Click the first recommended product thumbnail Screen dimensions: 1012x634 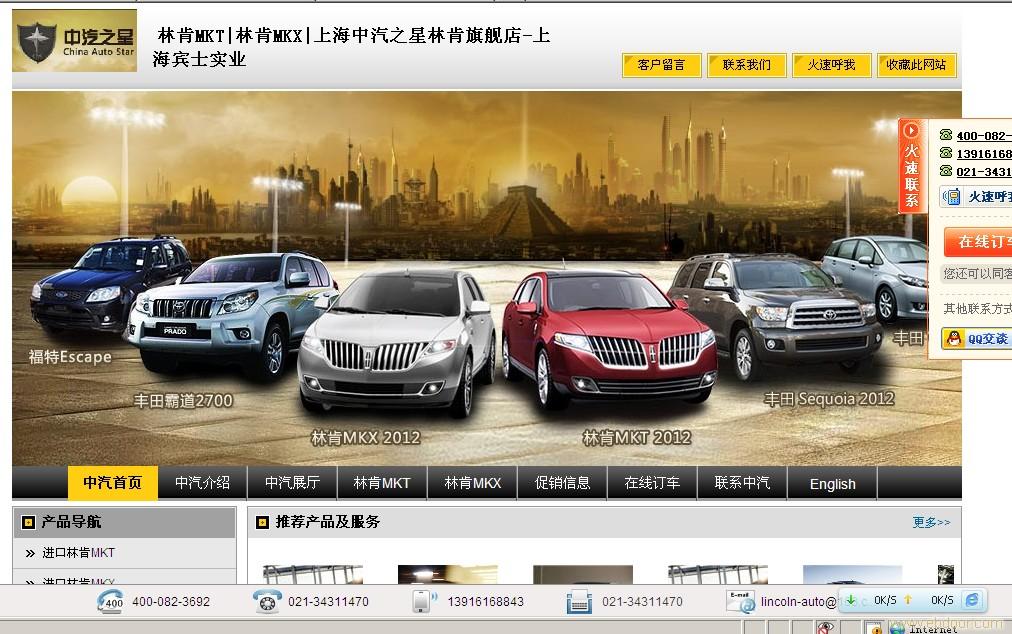tap(313, 575)
